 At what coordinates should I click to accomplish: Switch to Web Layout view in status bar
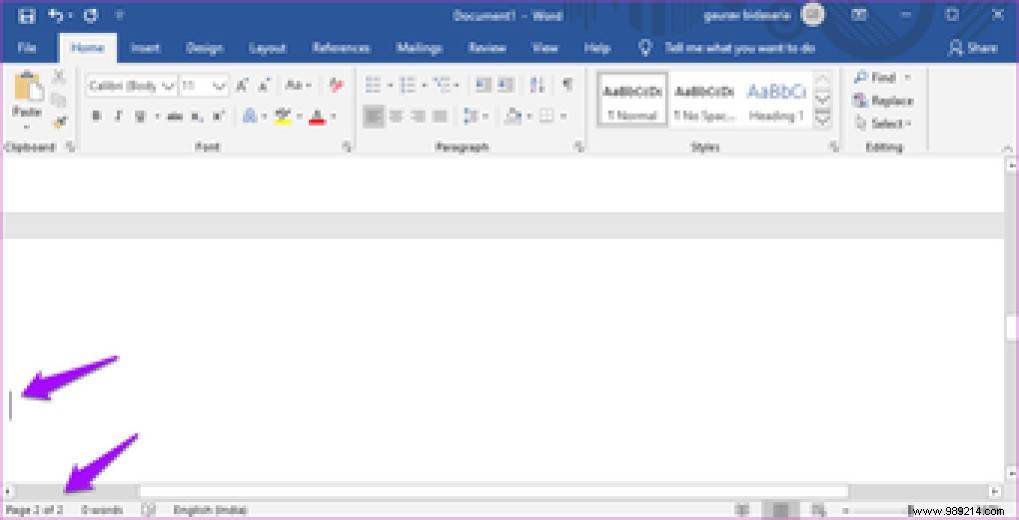coord(818,510)
